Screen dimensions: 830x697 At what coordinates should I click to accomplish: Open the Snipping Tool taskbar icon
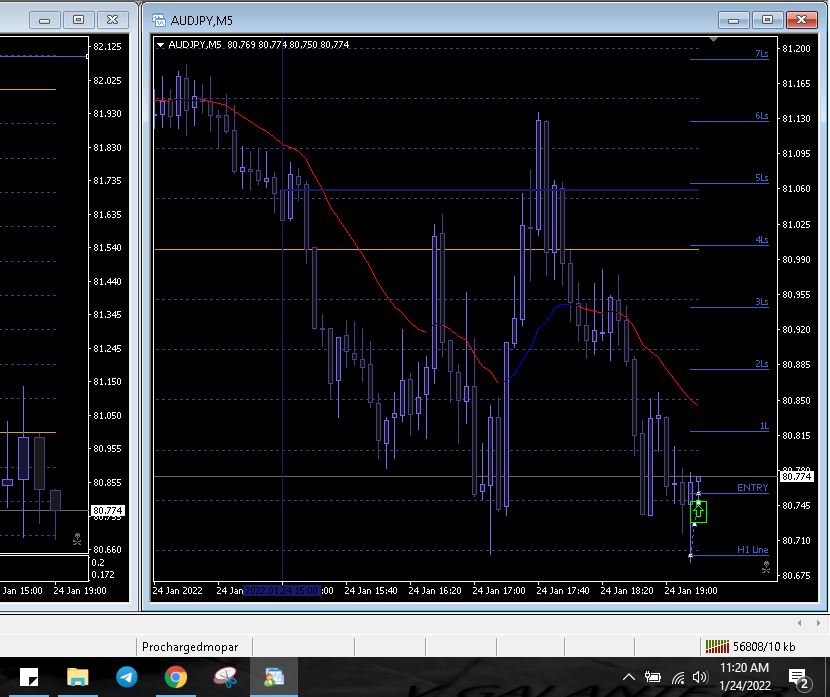(226, 677)
